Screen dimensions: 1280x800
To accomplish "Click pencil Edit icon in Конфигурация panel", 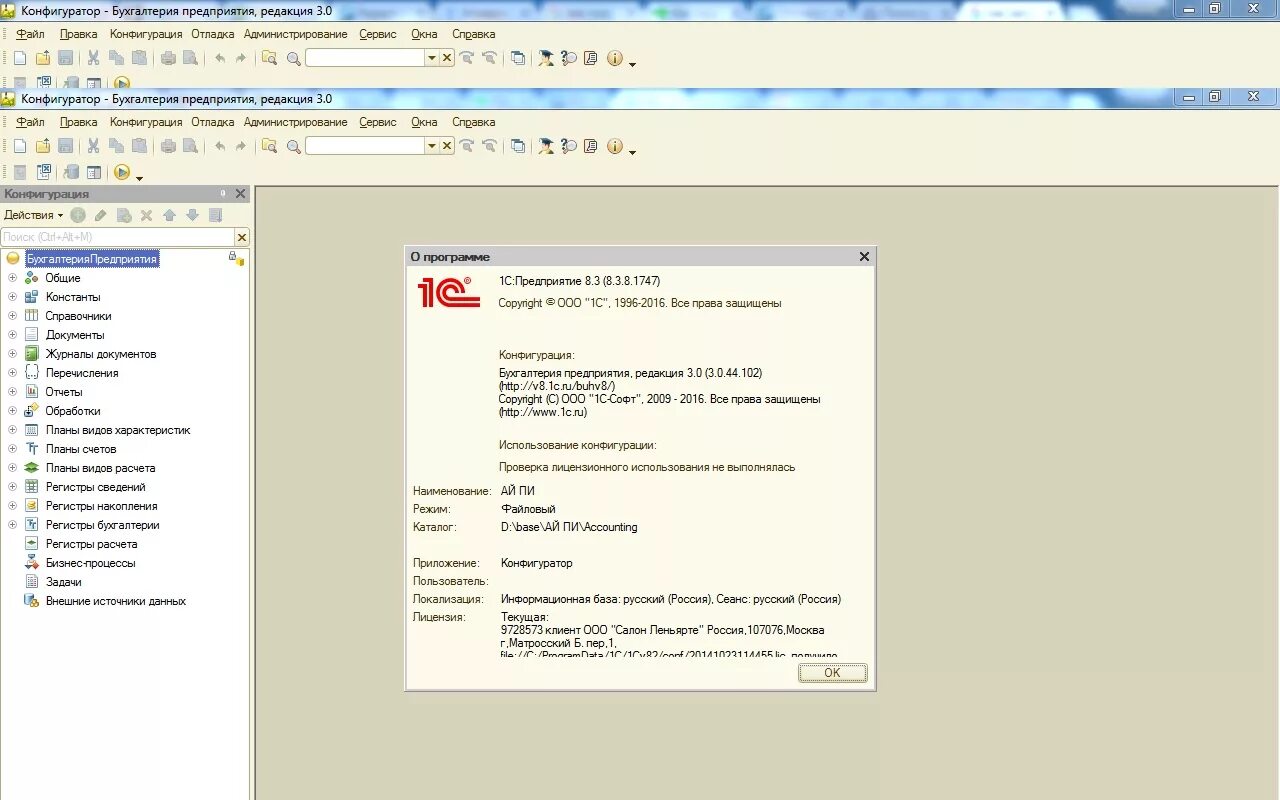I will pos(100,215).
